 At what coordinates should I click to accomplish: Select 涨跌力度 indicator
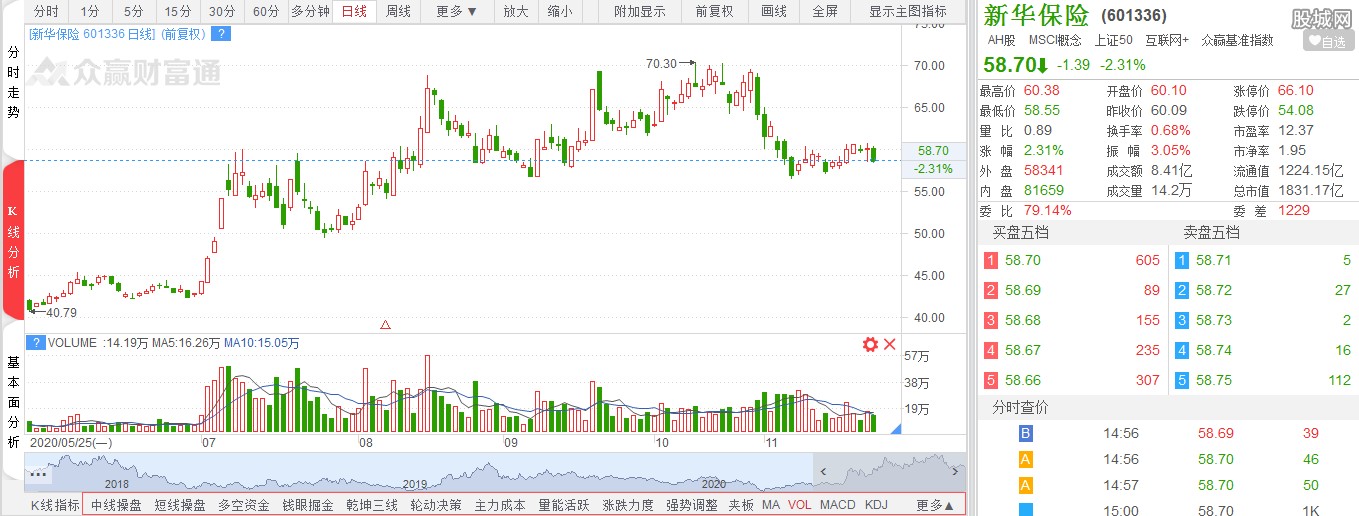pyautogui.click(x=628, y=505)
